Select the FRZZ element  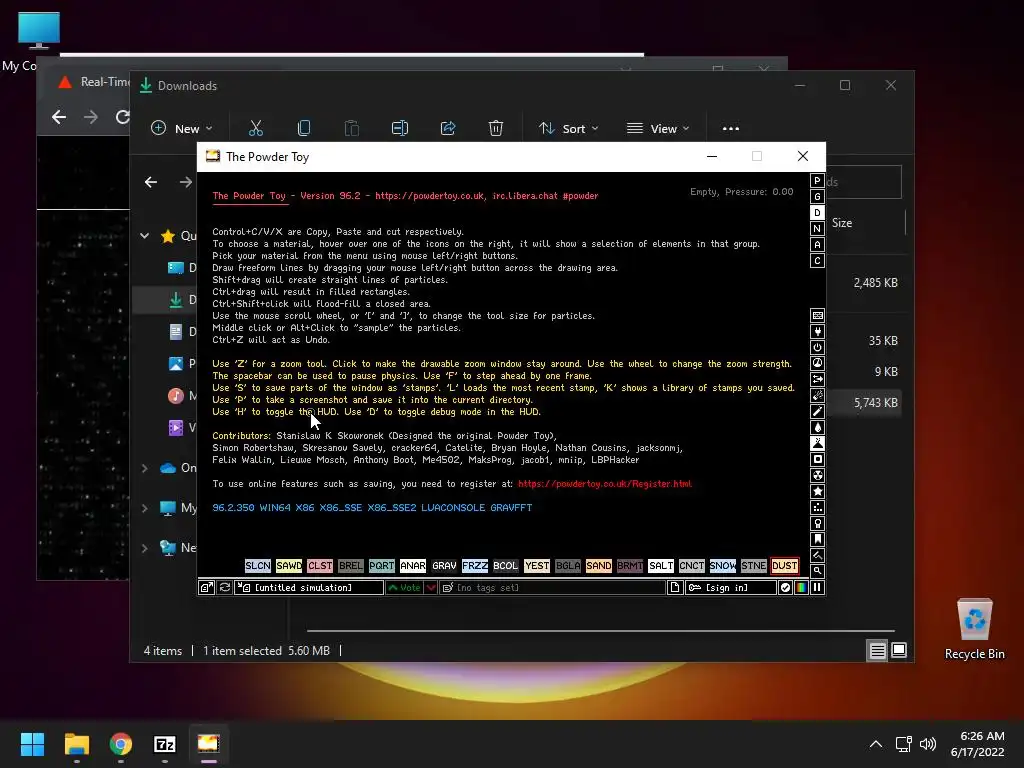click(x=474, y=566)
